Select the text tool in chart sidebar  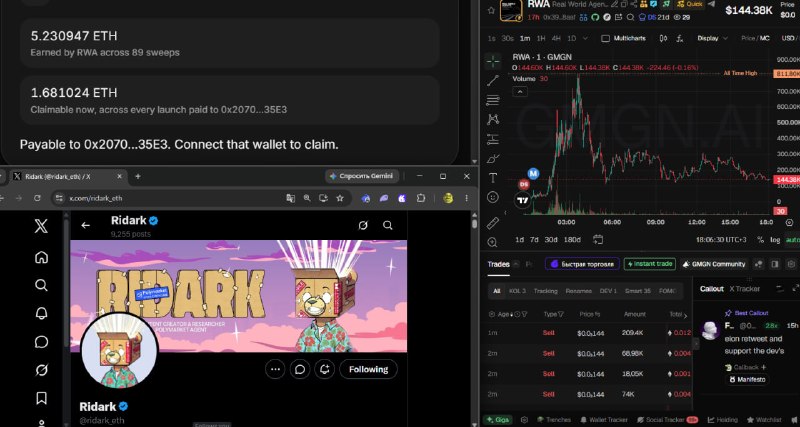coord(493,178)
